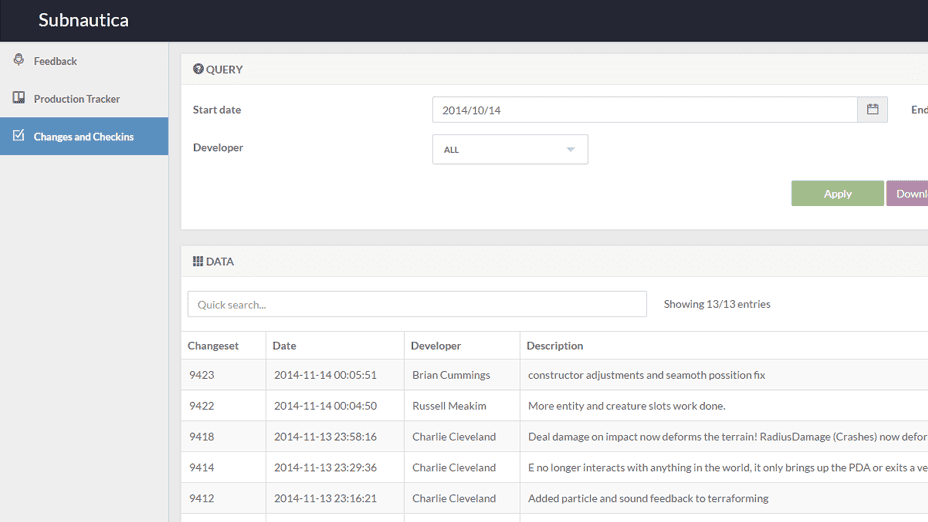Click description 'constructor adjustments and seamoth possition fix'

[x=646, y=375]
